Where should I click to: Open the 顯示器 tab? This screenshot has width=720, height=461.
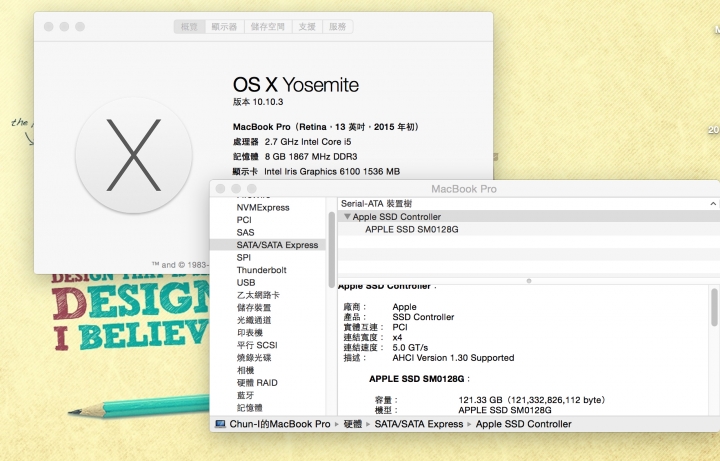coord(225,27)
